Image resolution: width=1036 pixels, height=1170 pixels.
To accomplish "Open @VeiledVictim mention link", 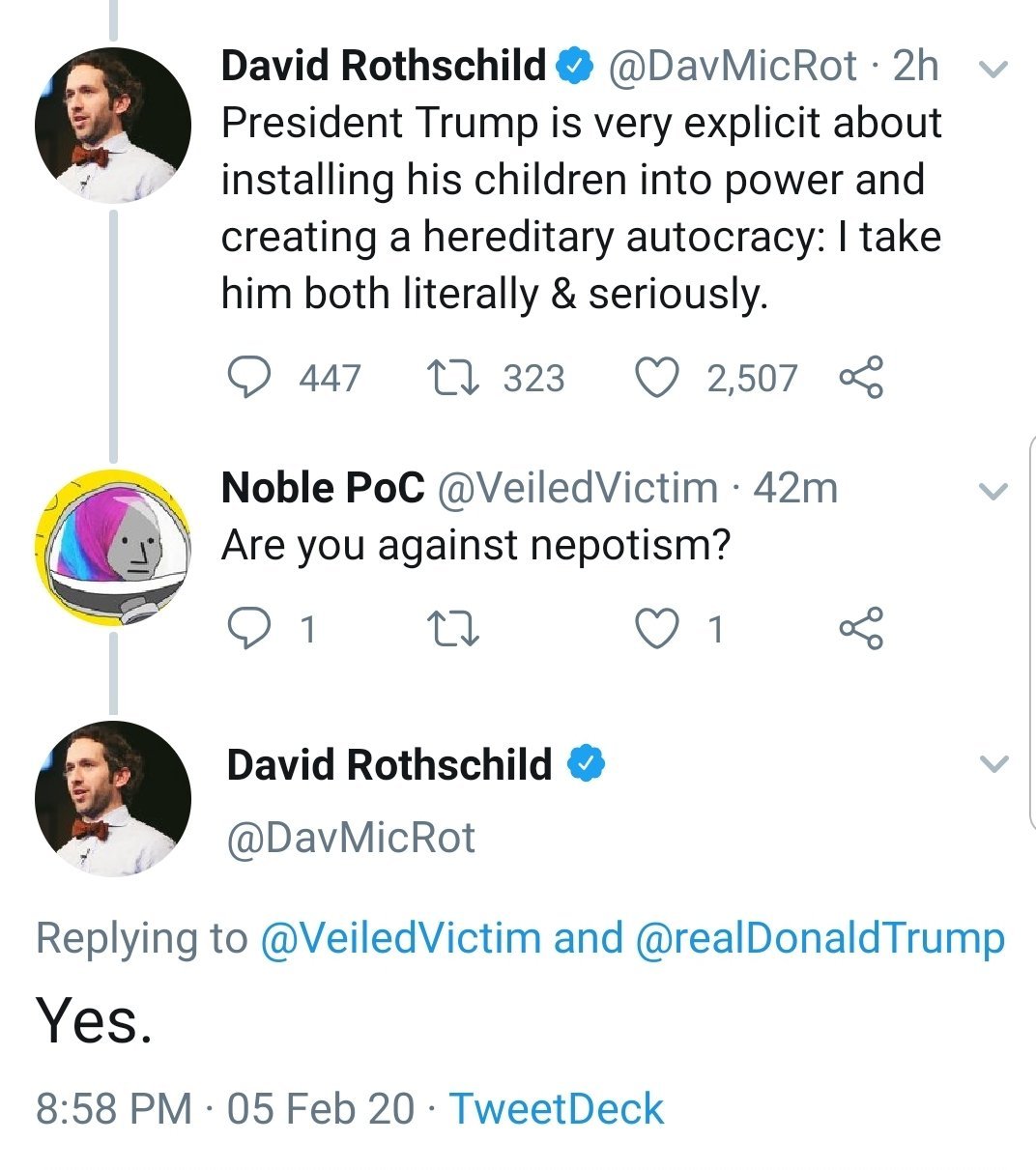I will tap(400, 938).
